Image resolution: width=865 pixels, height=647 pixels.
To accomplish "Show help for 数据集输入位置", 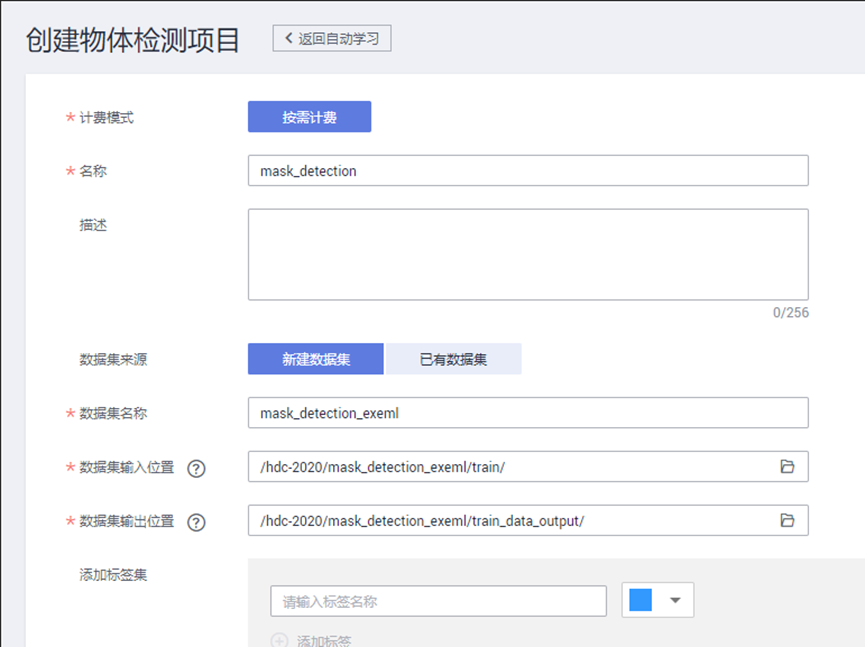I will [x=196, y=468].
